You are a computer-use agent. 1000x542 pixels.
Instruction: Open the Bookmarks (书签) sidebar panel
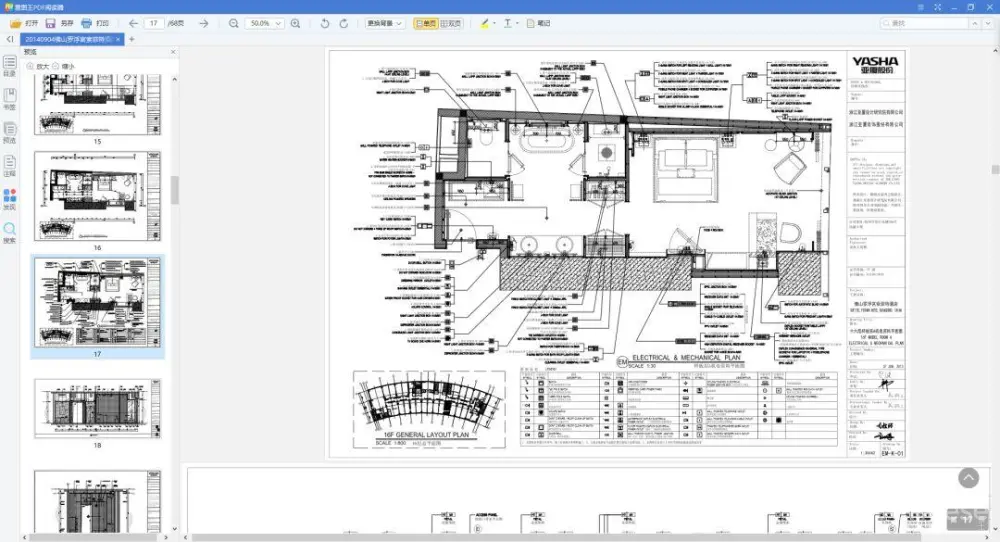click(9, 99)
